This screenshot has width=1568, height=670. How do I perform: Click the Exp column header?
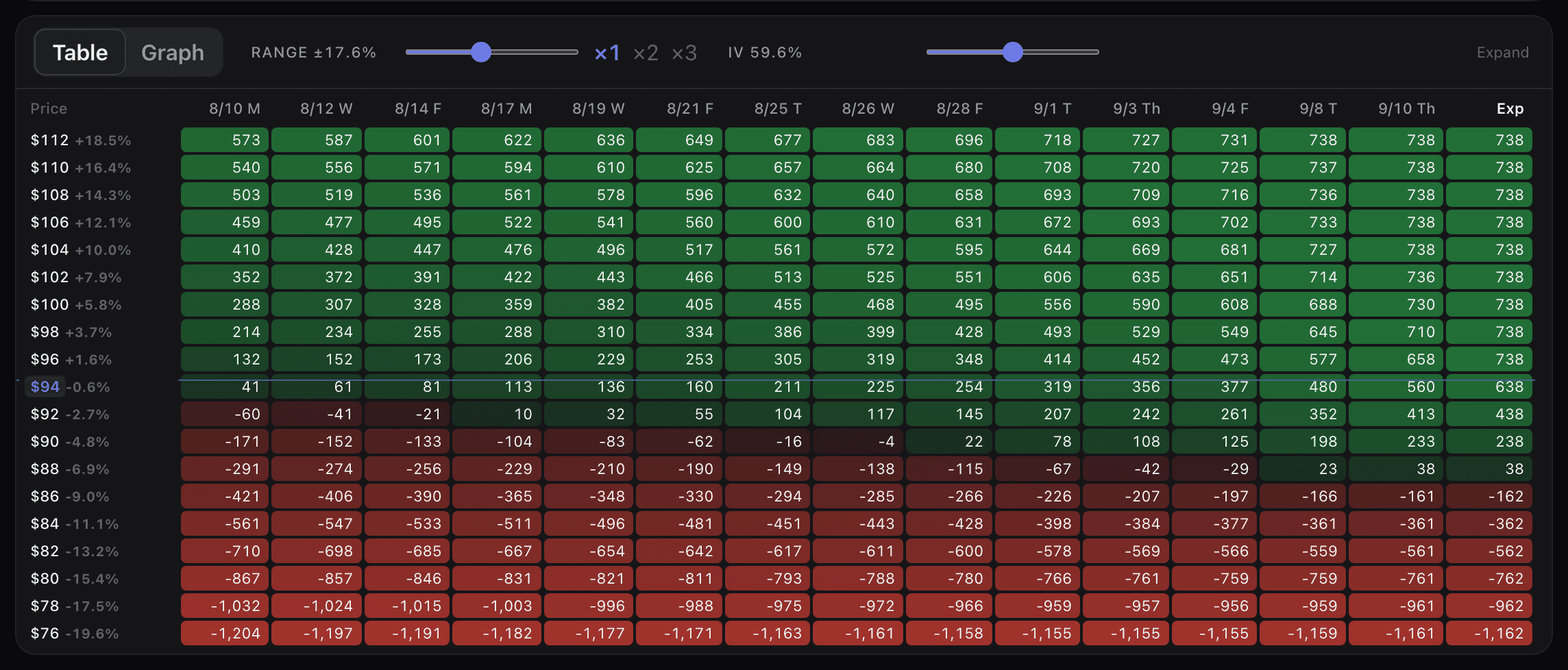coord(1510,109)
